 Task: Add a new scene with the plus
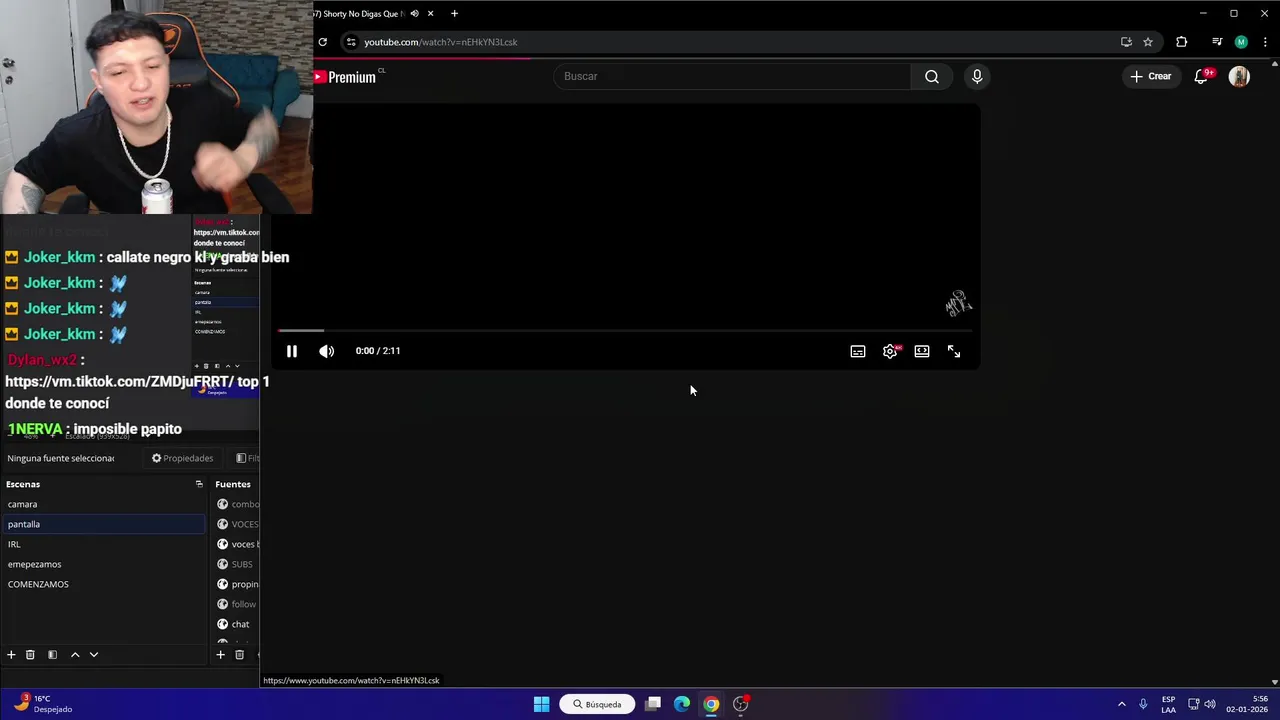click(x=11, y=654)
